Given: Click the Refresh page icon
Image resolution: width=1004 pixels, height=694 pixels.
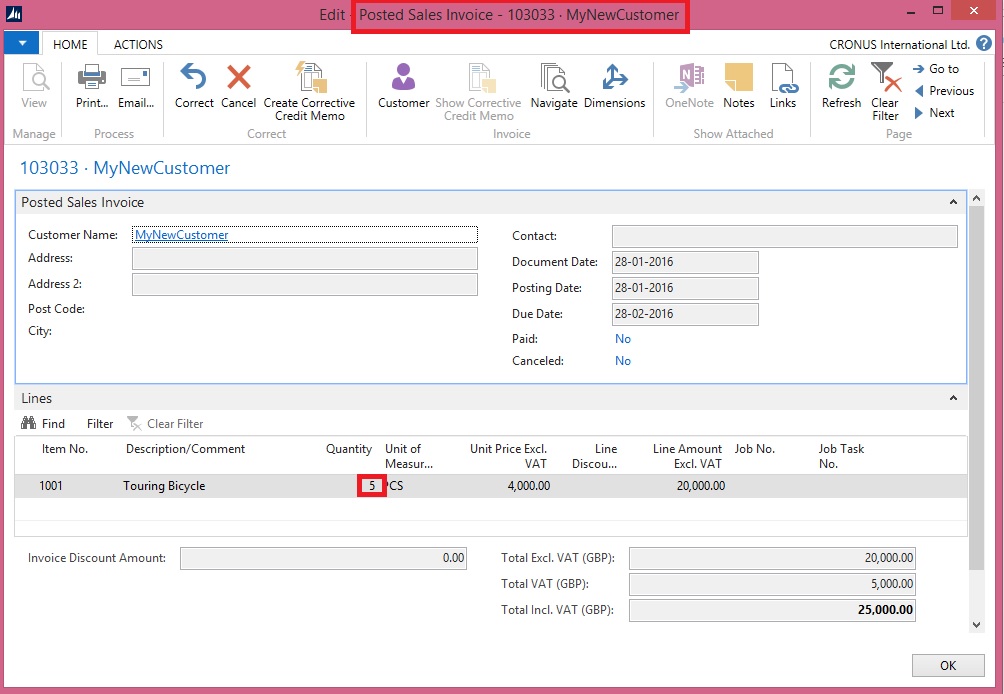Looking at the screenshot, I should tap(841, 78).
